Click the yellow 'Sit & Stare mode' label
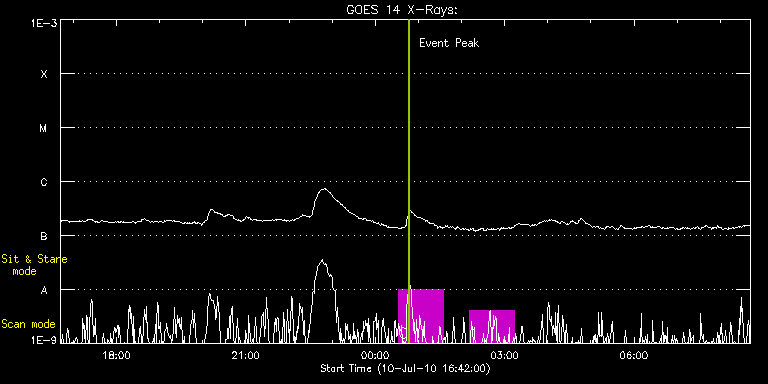Image resolution: width=768 pixels, height=384 pixels. (34, 265)
